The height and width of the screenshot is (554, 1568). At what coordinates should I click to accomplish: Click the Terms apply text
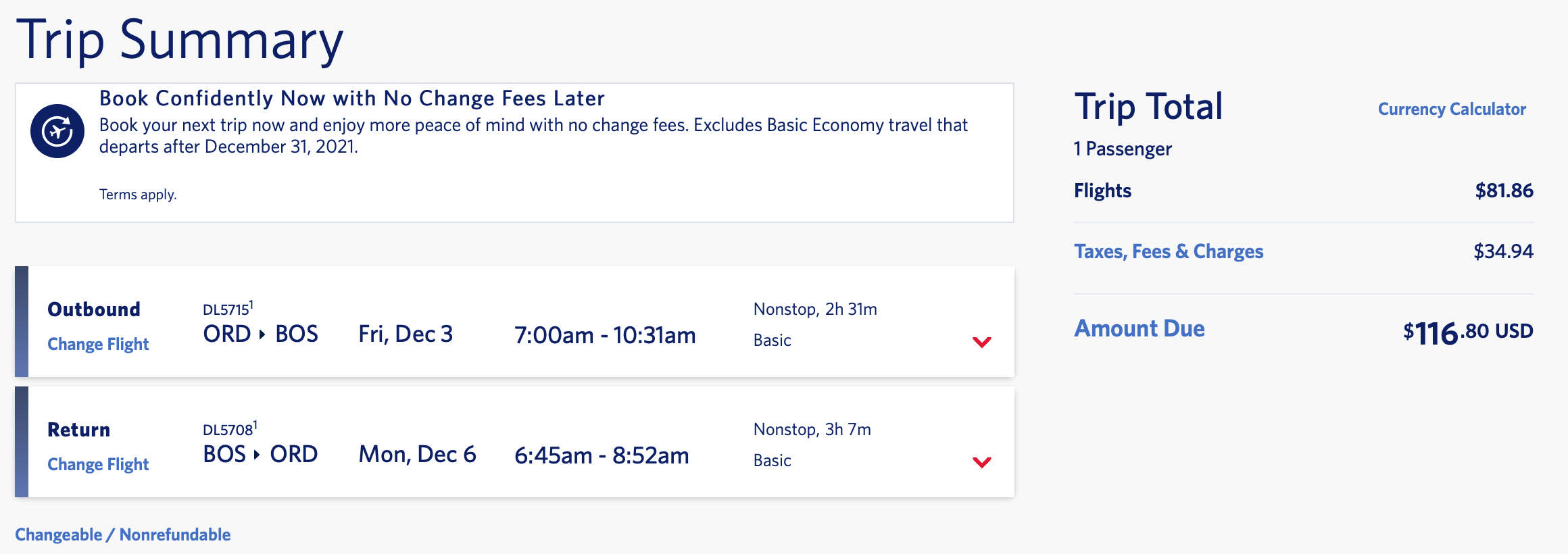point(138,195)
